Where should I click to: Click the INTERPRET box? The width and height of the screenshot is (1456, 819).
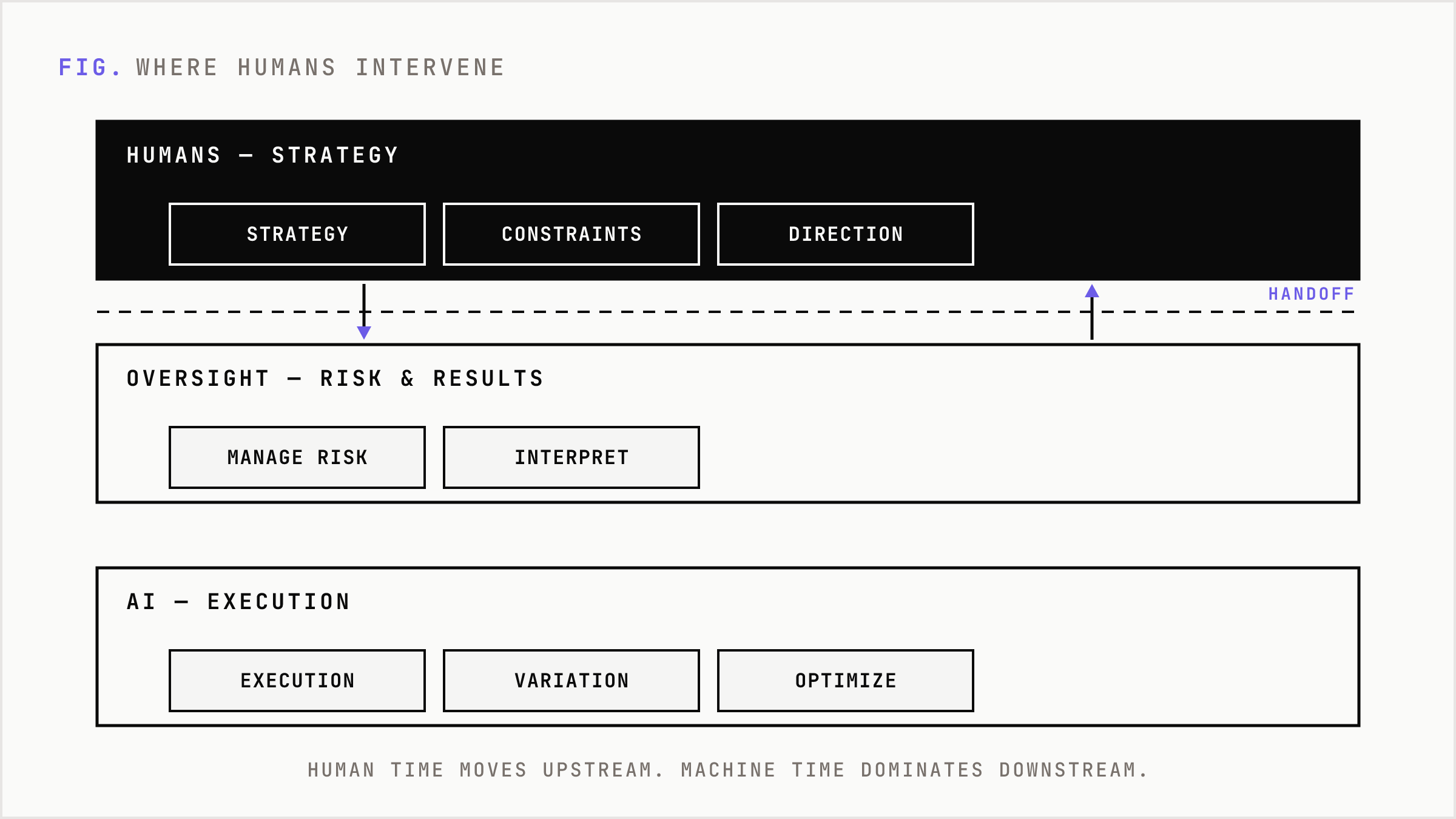571,457
